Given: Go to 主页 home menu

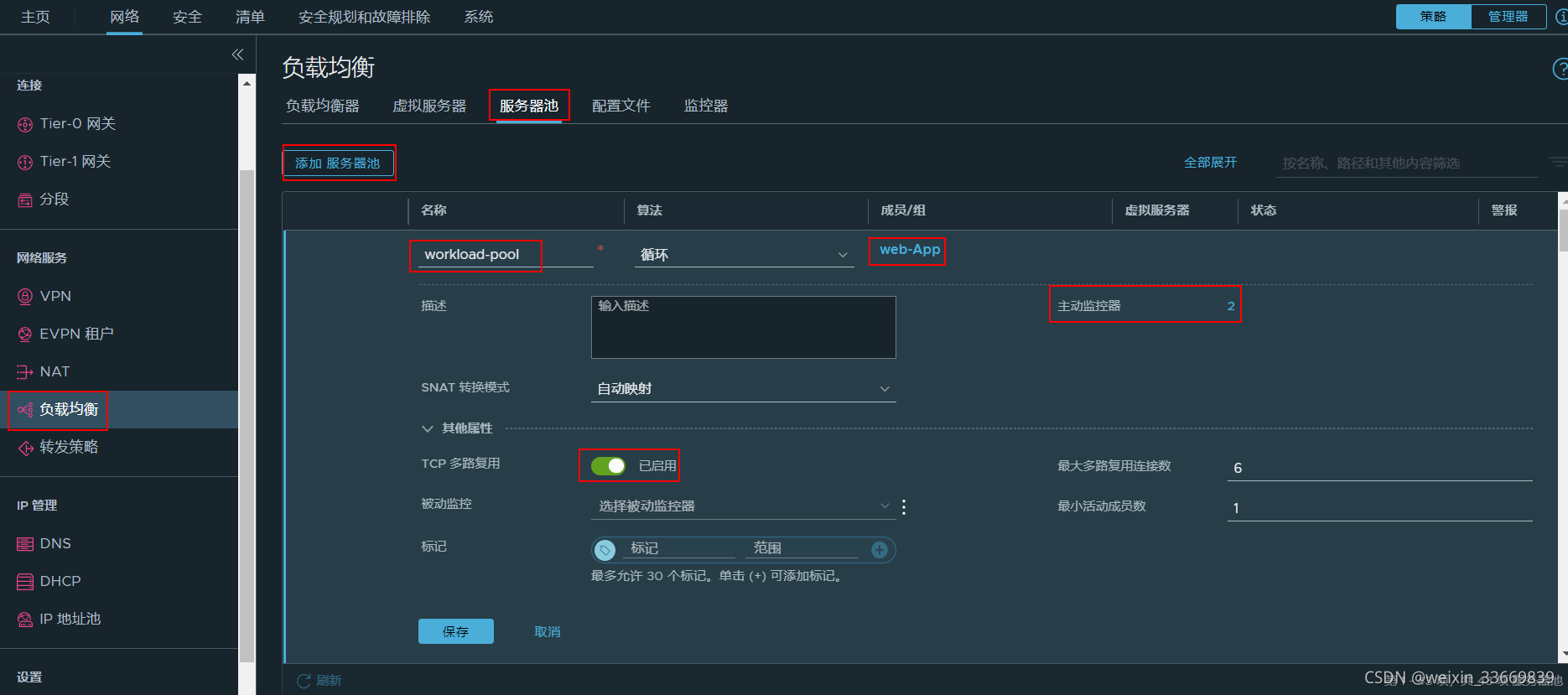Looking at the screenshot, I should point(35,17).
